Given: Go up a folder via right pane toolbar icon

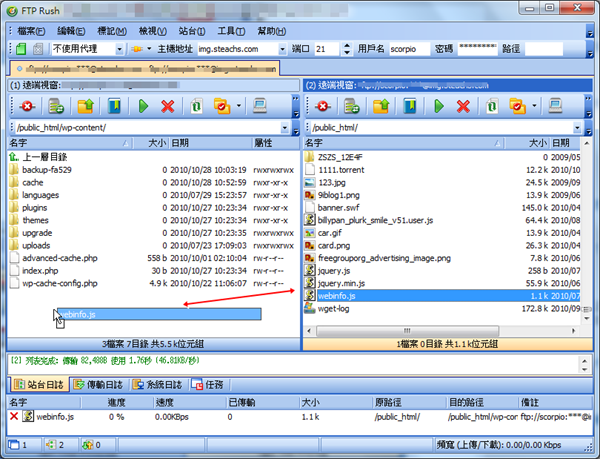Looking at the screenshot, I should tap(381, 106).
